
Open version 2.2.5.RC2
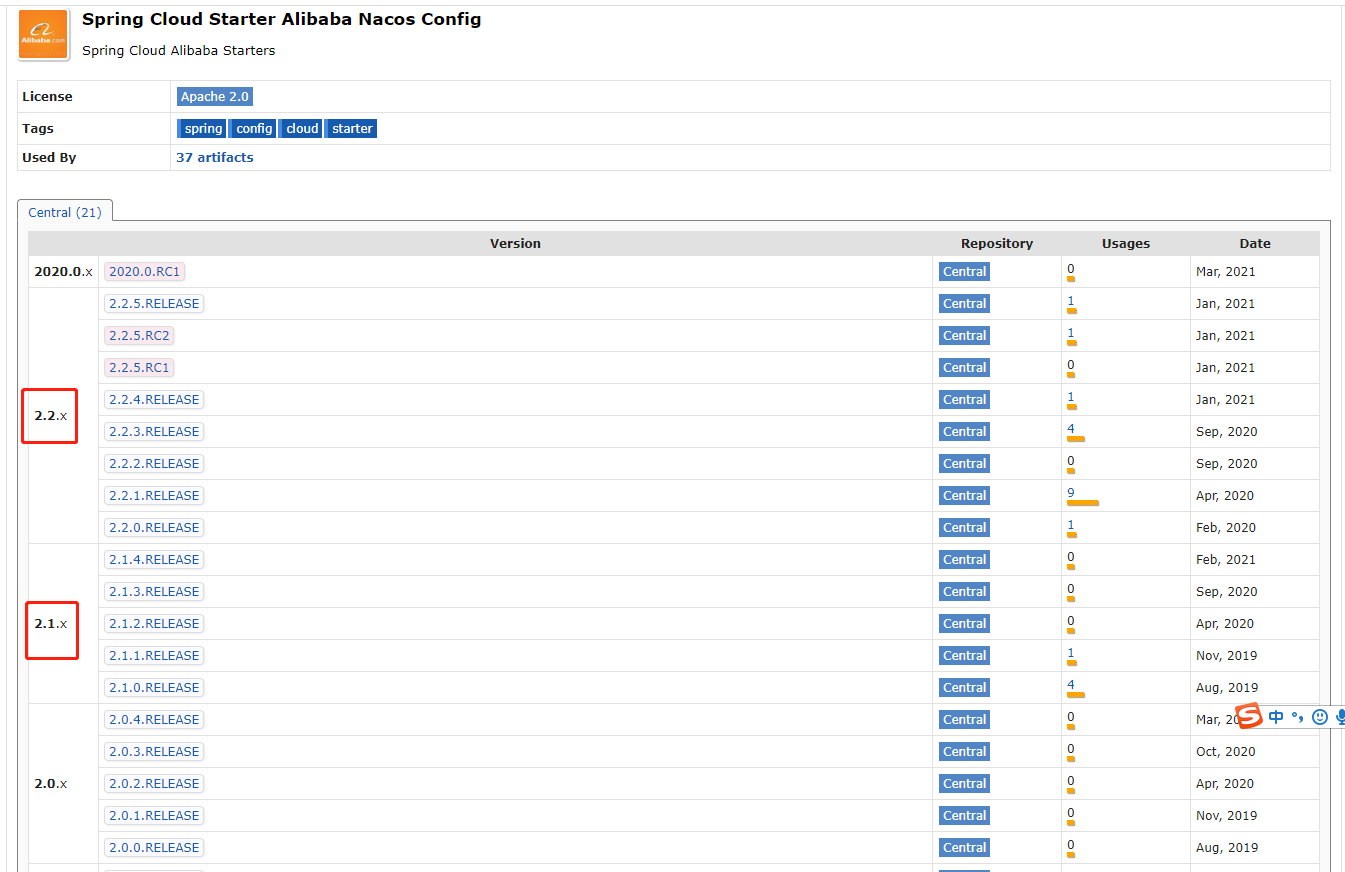point(139,336)
